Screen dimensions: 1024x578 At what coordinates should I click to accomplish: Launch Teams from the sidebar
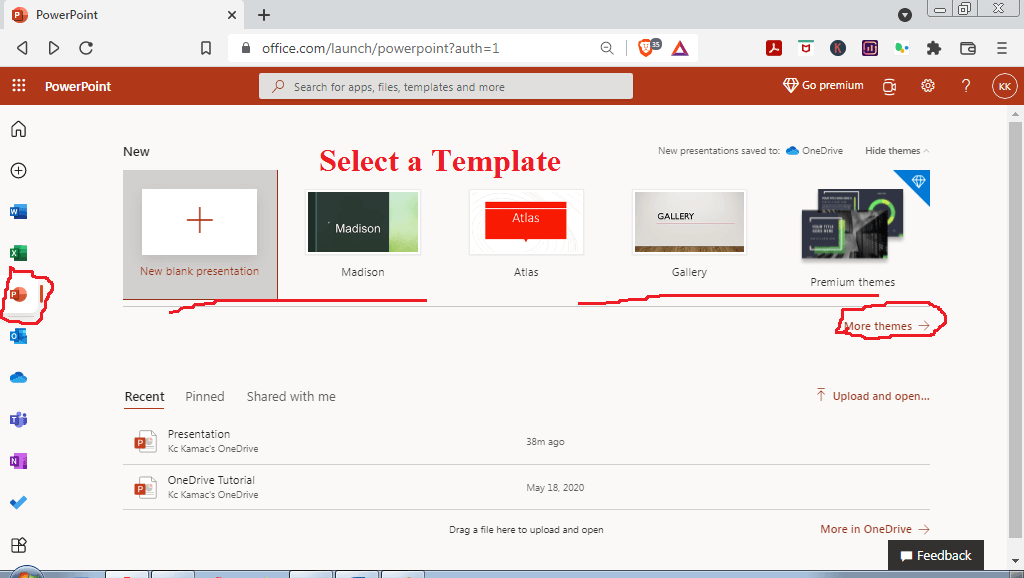coord(18,419)
